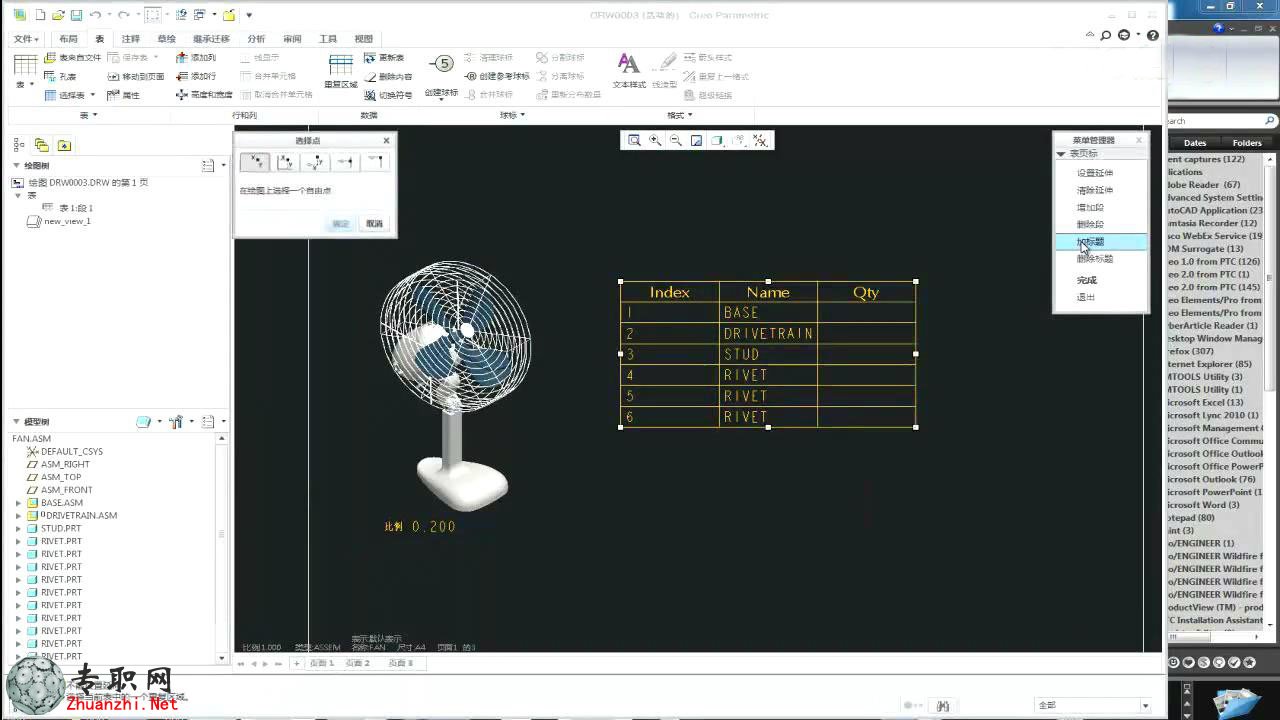1280x720 pixels.
Task: Click 添加行 (Add row) tool
Action: click(196, 76)
